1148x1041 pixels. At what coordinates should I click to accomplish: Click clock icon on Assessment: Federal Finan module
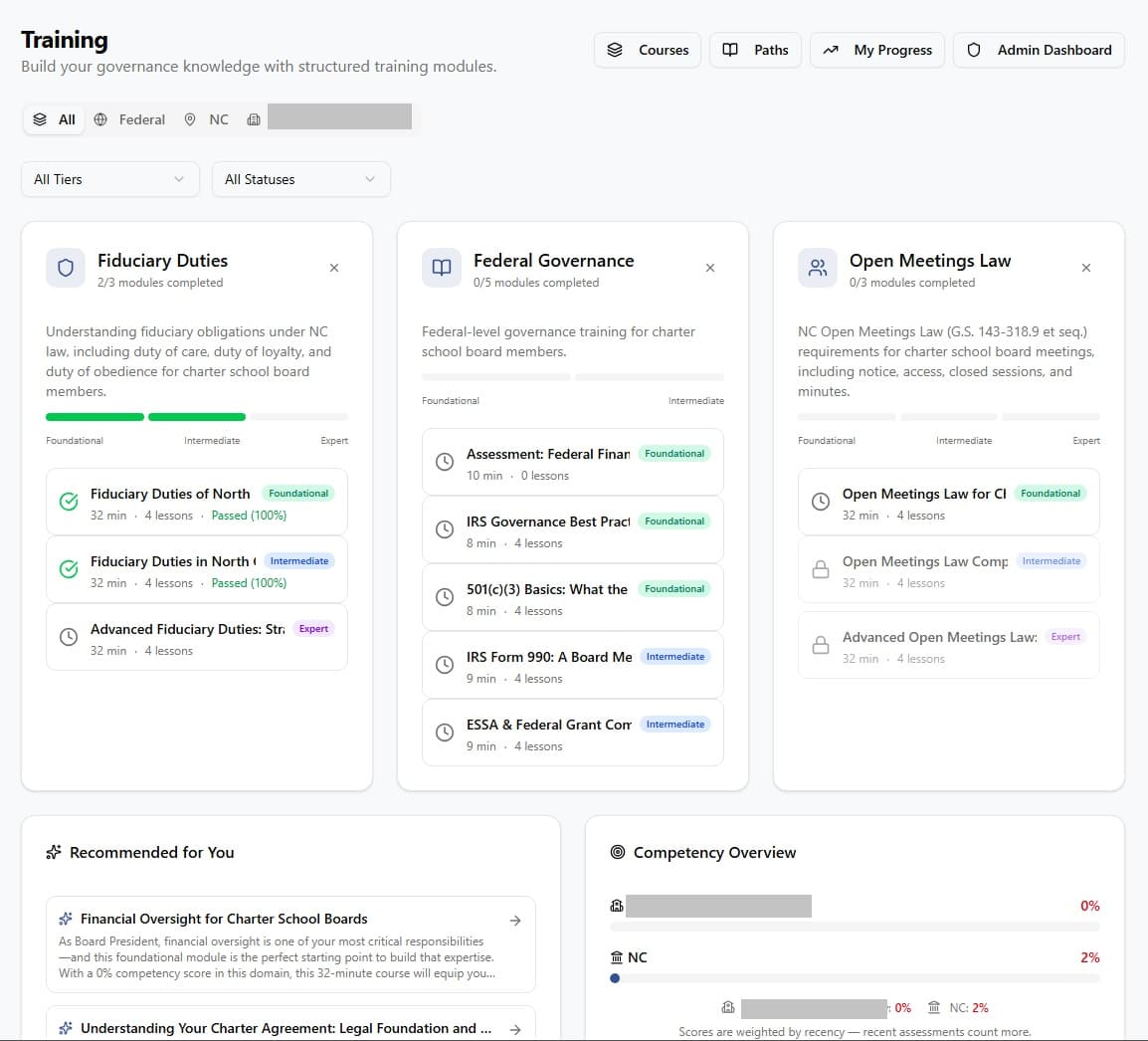(x=445, y=462)
